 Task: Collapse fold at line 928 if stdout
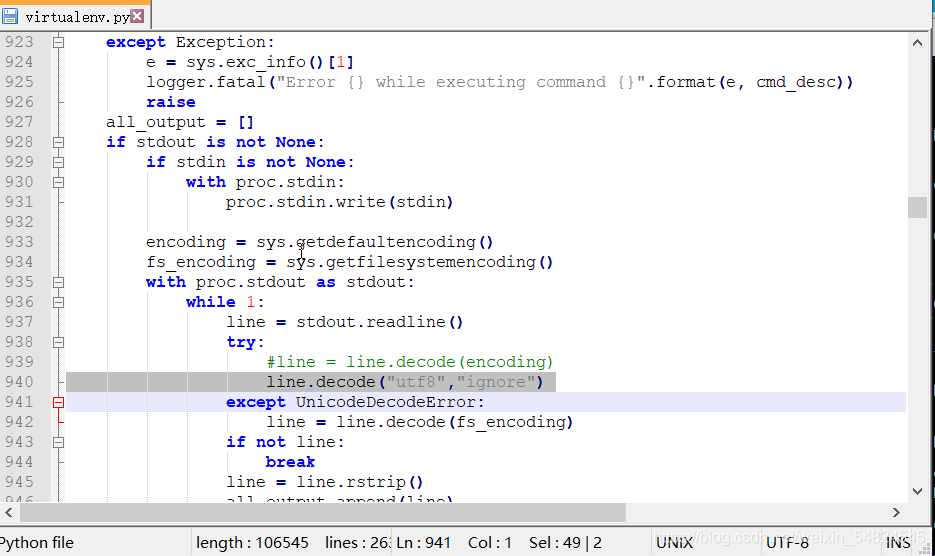[58, 142]
